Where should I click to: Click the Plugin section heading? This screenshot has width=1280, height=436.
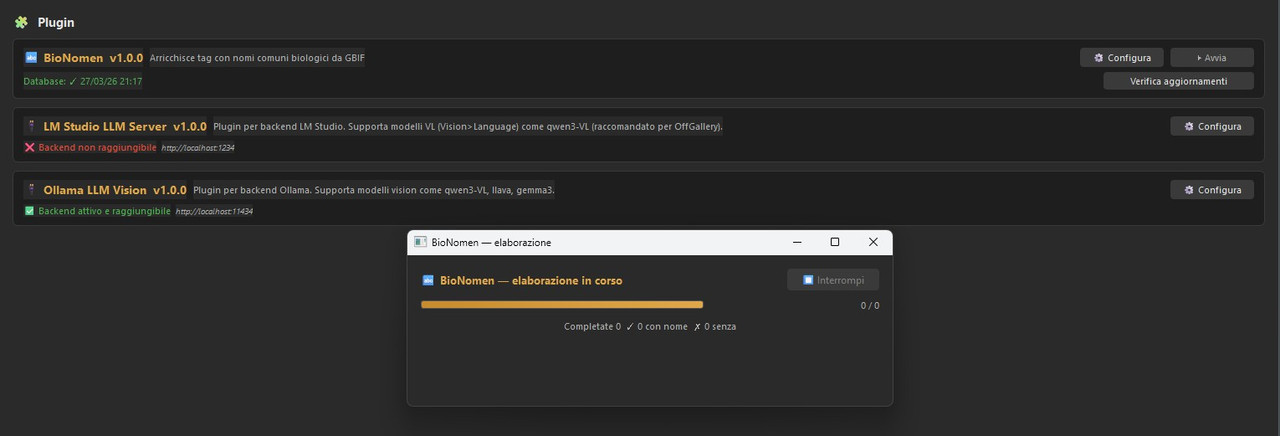pyautogui.click(x=56, y=22)
